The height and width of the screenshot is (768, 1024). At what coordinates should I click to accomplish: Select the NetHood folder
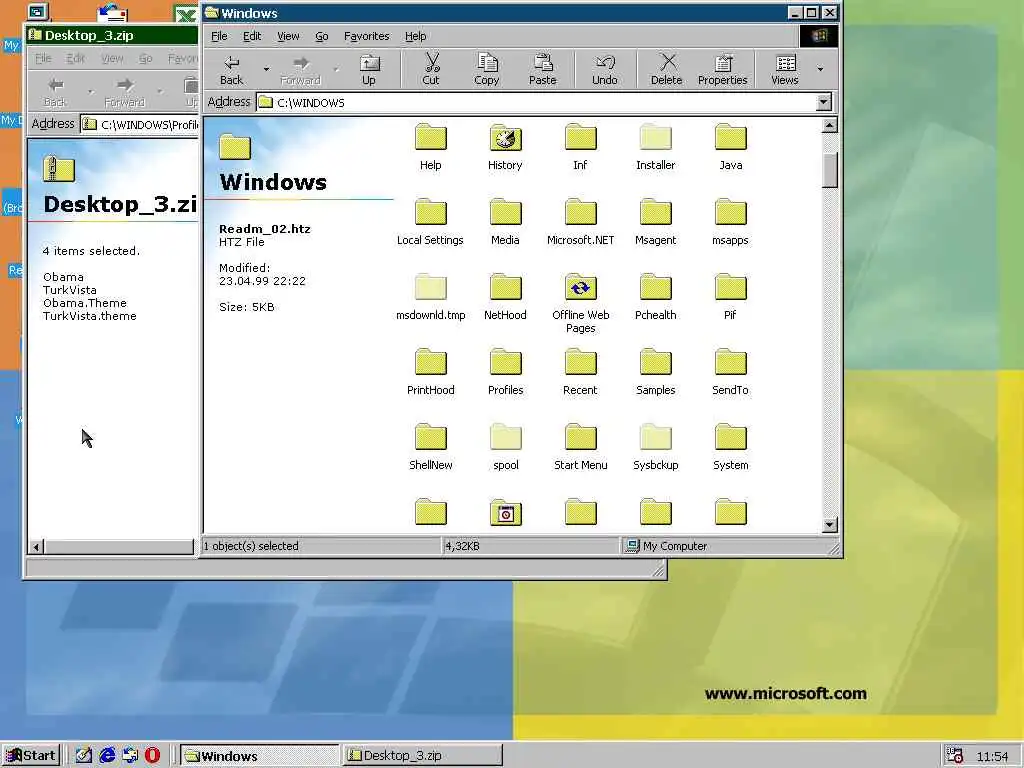(505, 297)
